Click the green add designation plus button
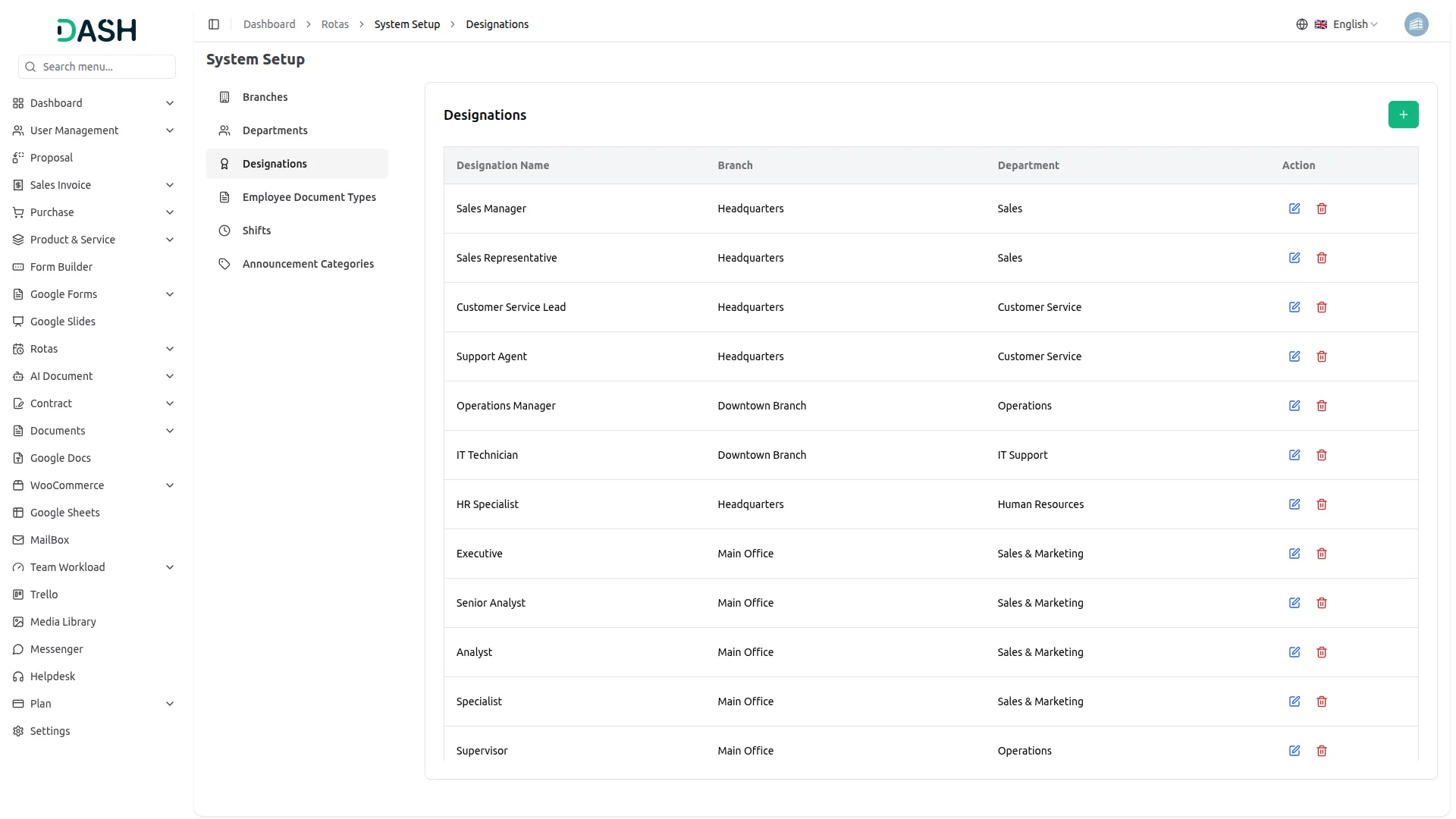This screenshot has width=1456, height=819. tap(1403, 115)
